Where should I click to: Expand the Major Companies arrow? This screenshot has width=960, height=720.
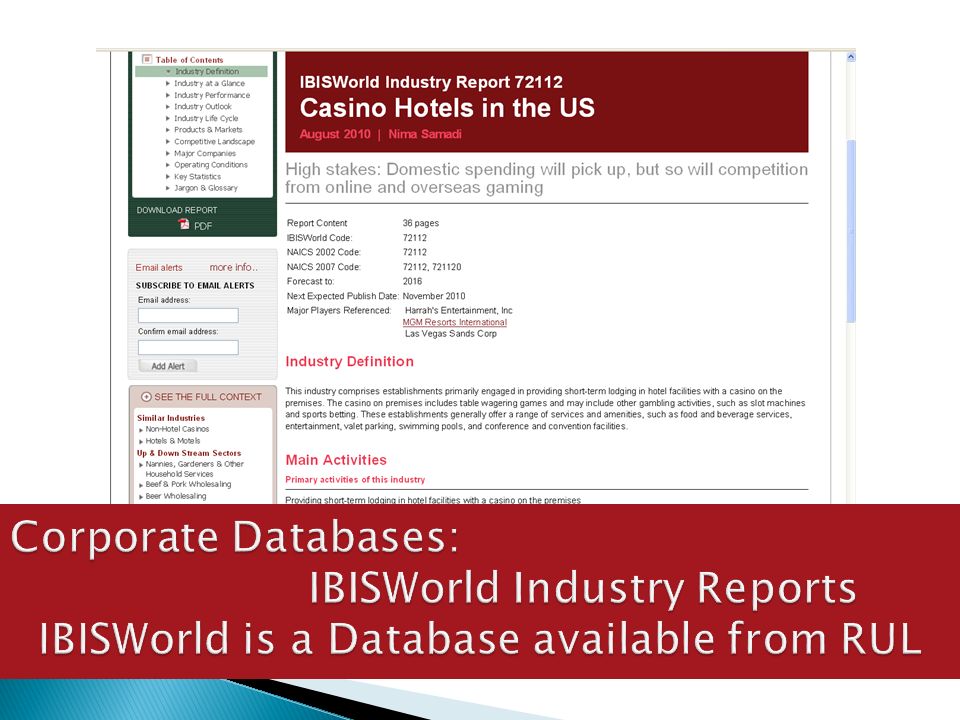168,153
